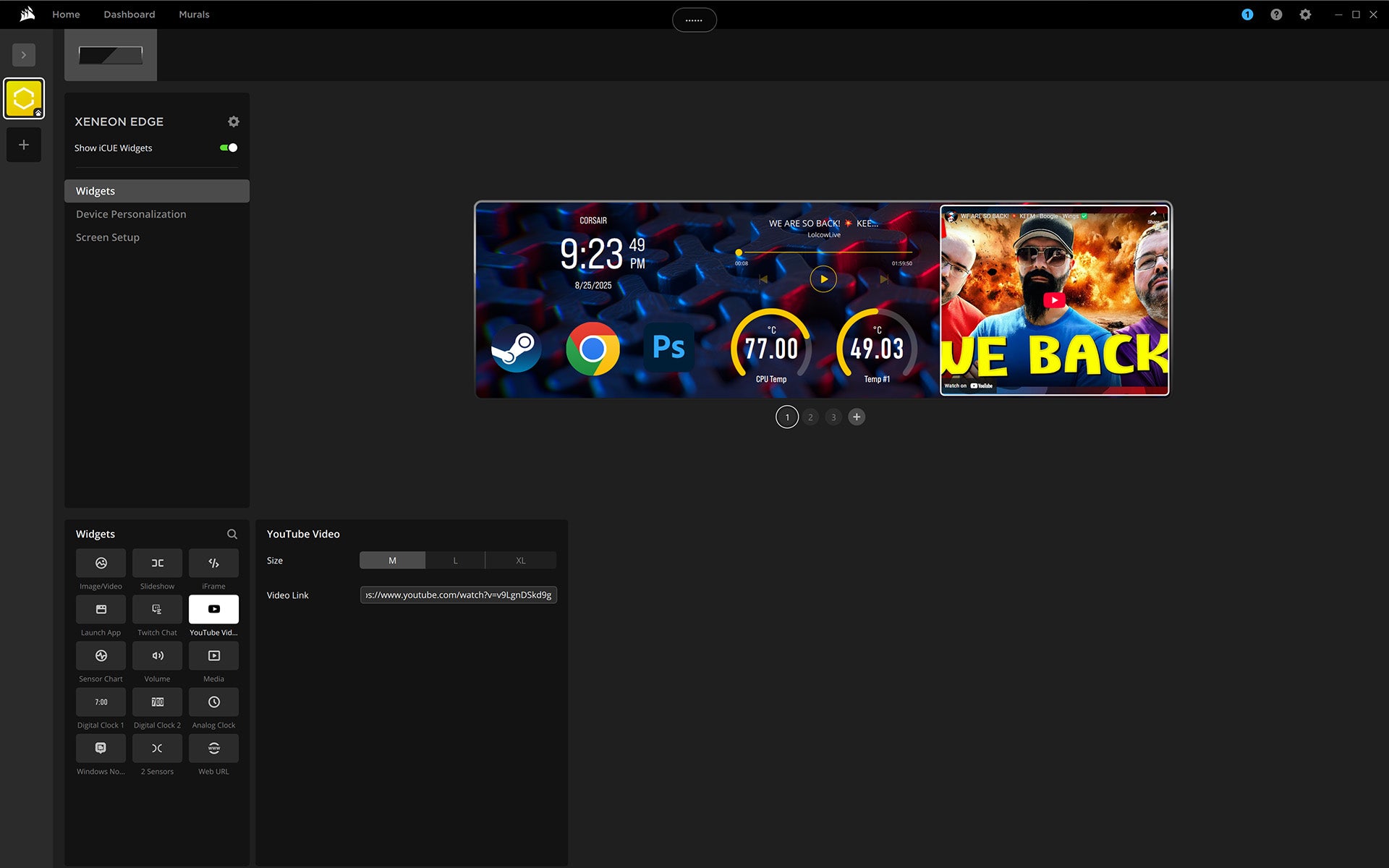The height and width of the screenshot is (868, 1389).
Task: Set YouTube widget size to XL
Action: (x=521, y=561)
